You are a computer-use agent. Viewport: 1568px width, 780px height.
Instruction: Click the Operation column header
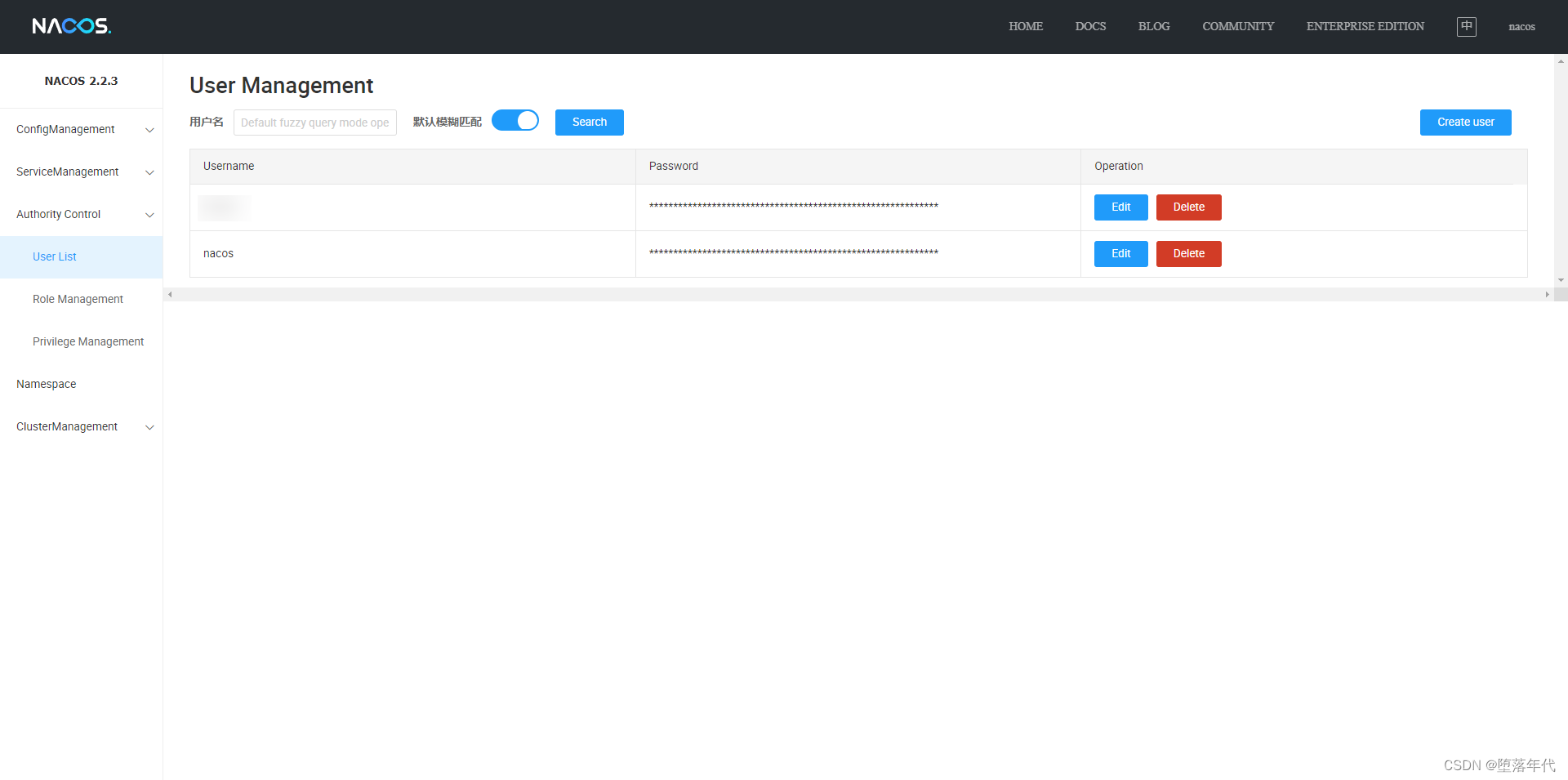tap(1304, 167)
